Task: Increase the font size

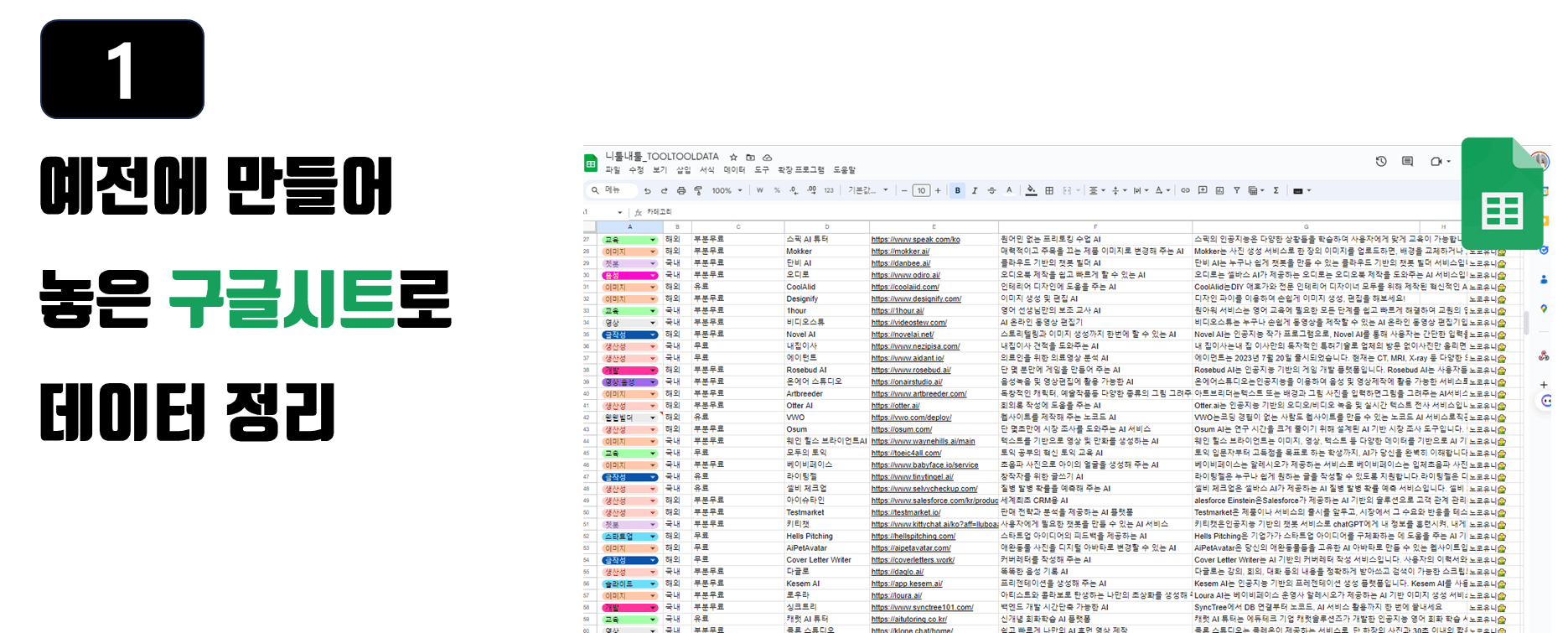Action: (938, 190)
